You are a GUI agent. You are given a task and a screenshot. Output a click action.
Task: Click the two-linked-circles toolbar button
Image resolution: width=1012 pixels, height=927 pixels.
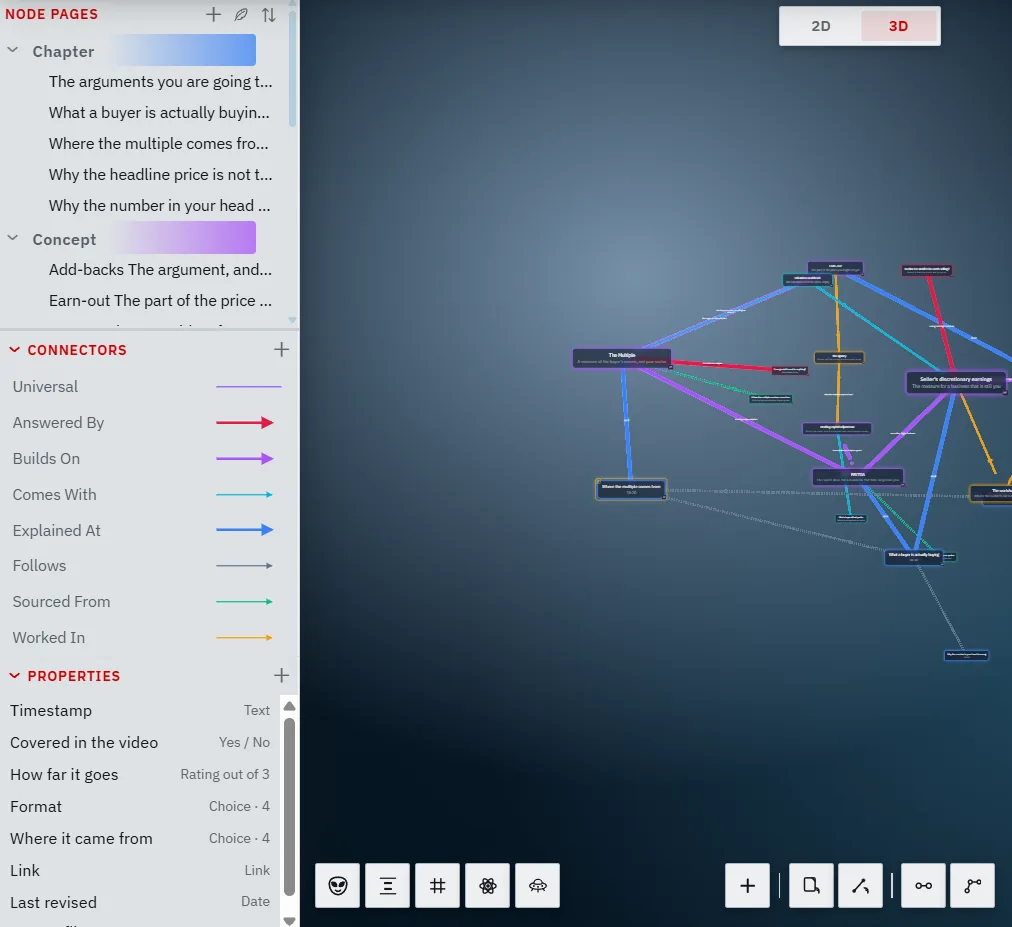point(924,886)
